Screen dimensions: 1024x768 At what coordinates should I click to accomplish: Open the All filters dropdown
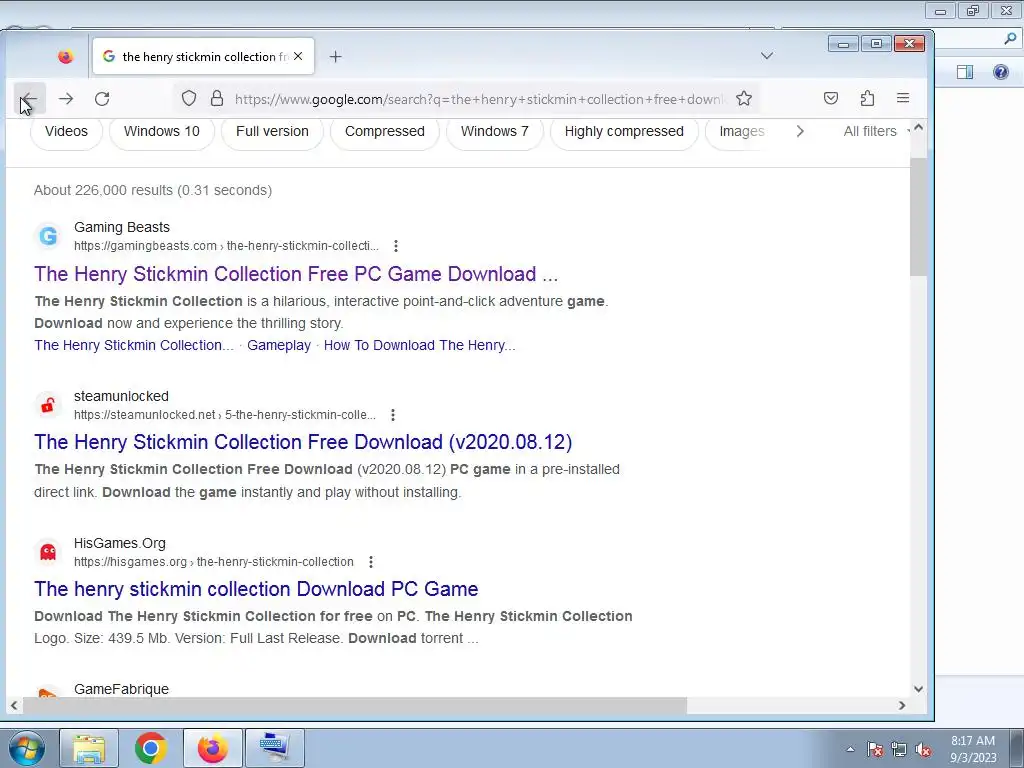(875, 131)
